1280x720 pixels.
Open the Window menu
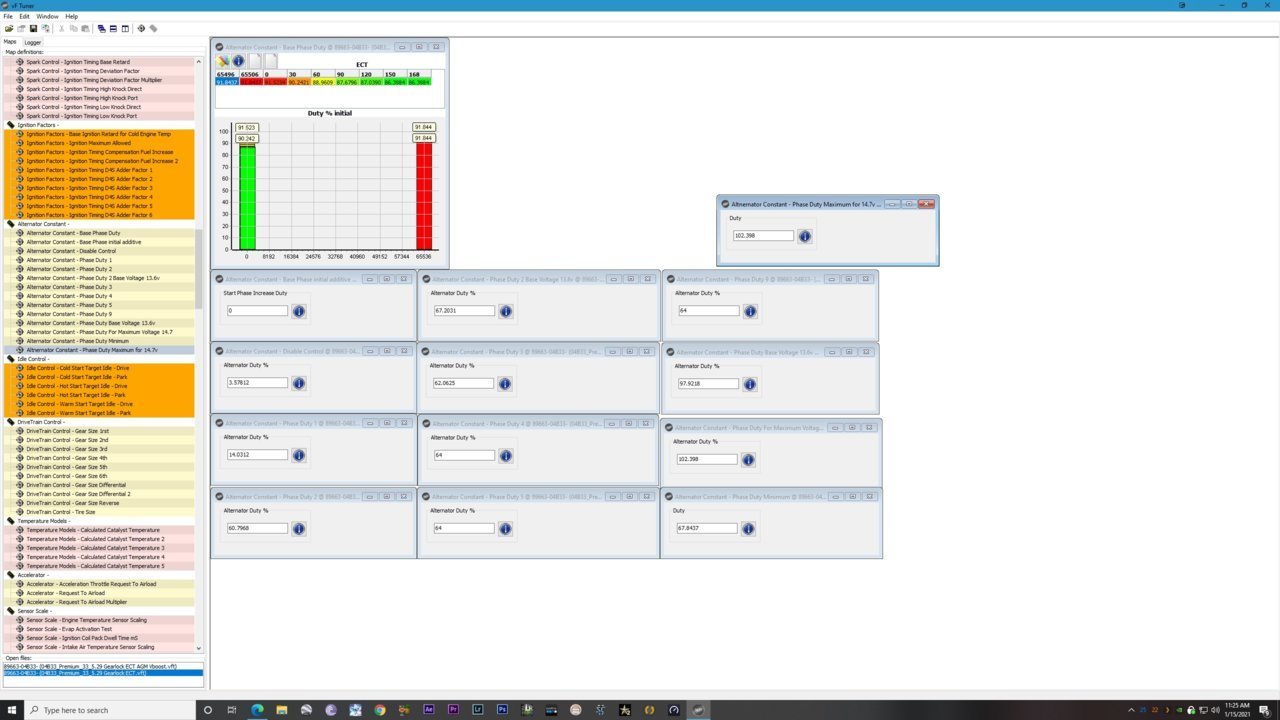(47, 16)
